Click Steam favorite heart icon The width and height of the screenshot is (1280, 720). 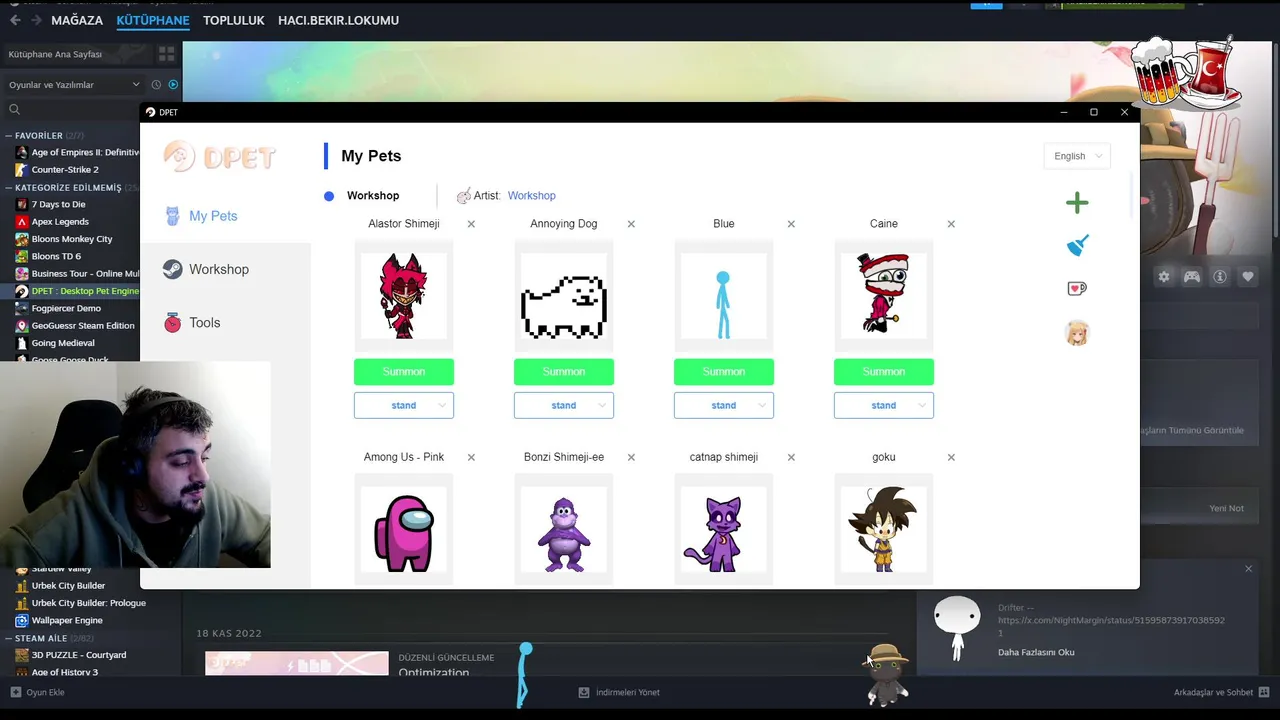[x=1248, y=276]
